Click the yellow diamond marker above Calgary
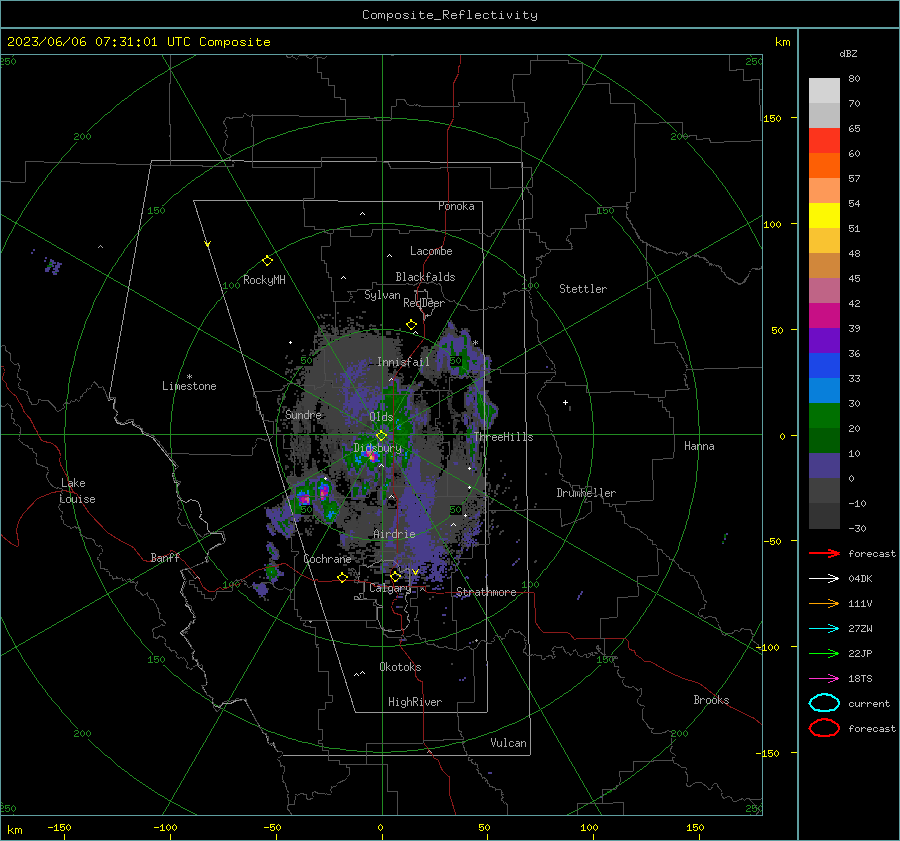 point(395,576)
